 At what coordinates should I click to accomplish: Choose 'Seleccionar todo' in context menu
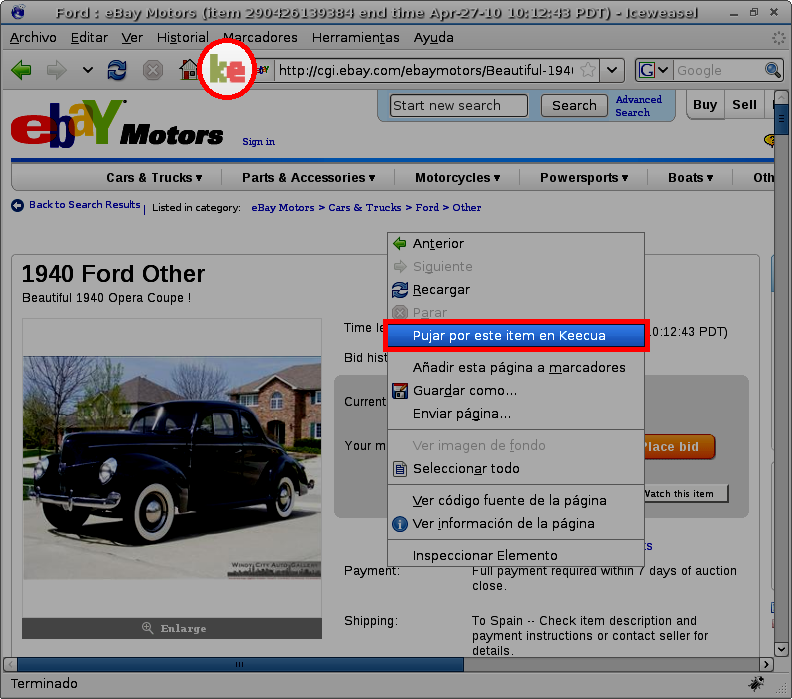(x=516, y=468)
